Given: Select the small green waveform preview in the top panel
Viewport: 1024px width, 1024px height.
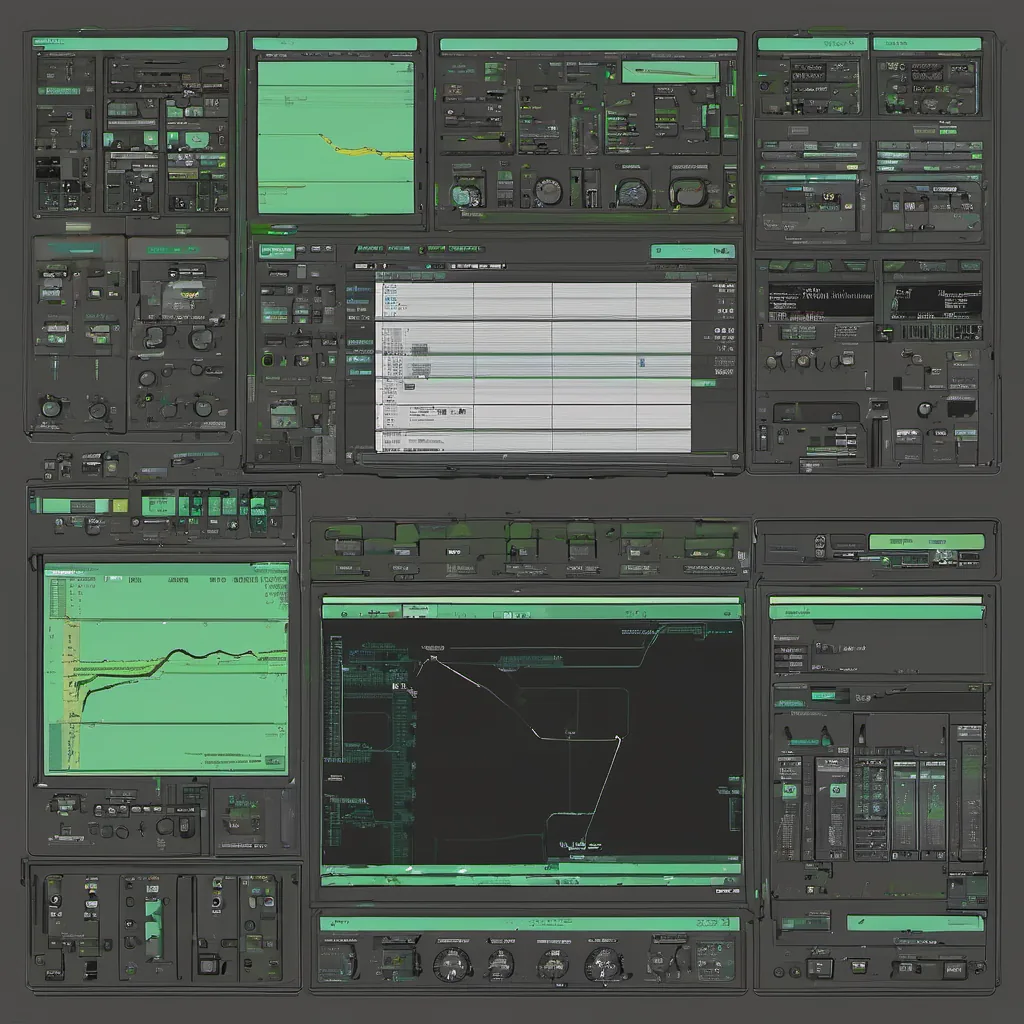Looking at the screenshot, I should tap(670, 72).
